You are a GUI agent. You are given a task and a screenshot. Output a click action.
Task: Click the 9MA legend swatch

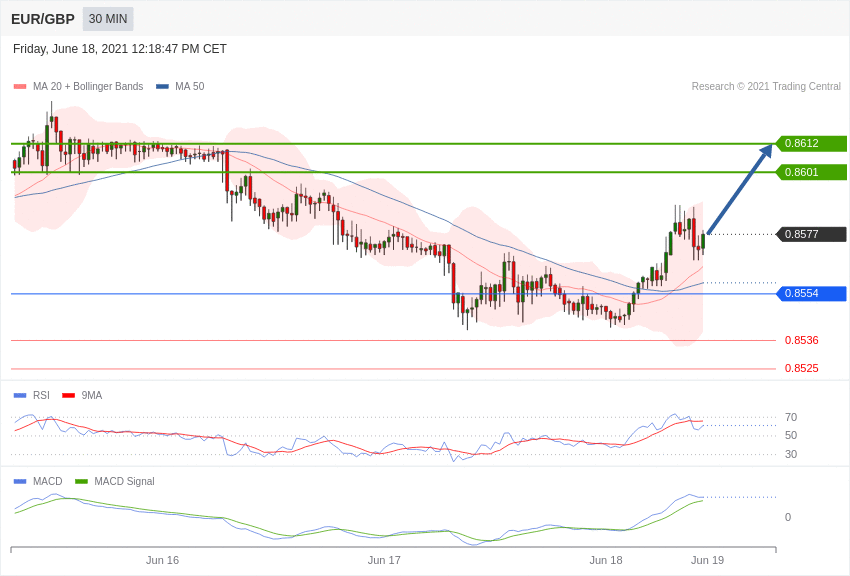click(x=69, y=396)
